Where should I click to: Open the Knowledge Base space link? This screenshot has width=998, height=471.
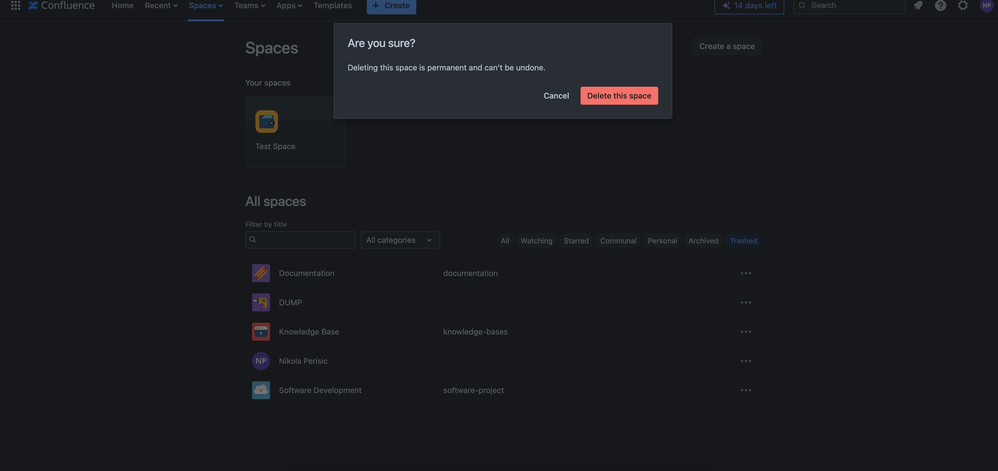pyautogui.click(x=309, y=332)
